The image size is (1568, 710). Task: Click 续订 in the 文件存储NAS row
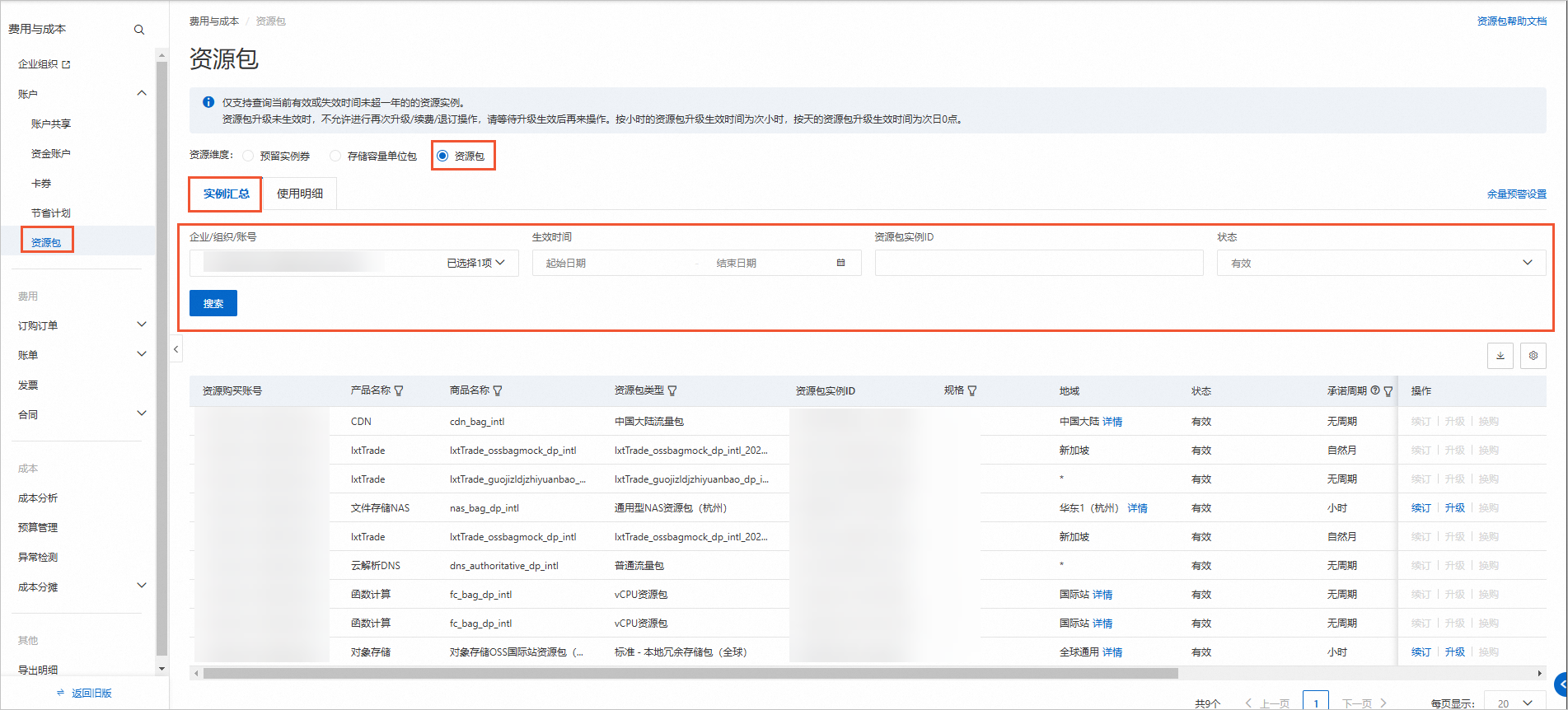(x=1421, y=507)
